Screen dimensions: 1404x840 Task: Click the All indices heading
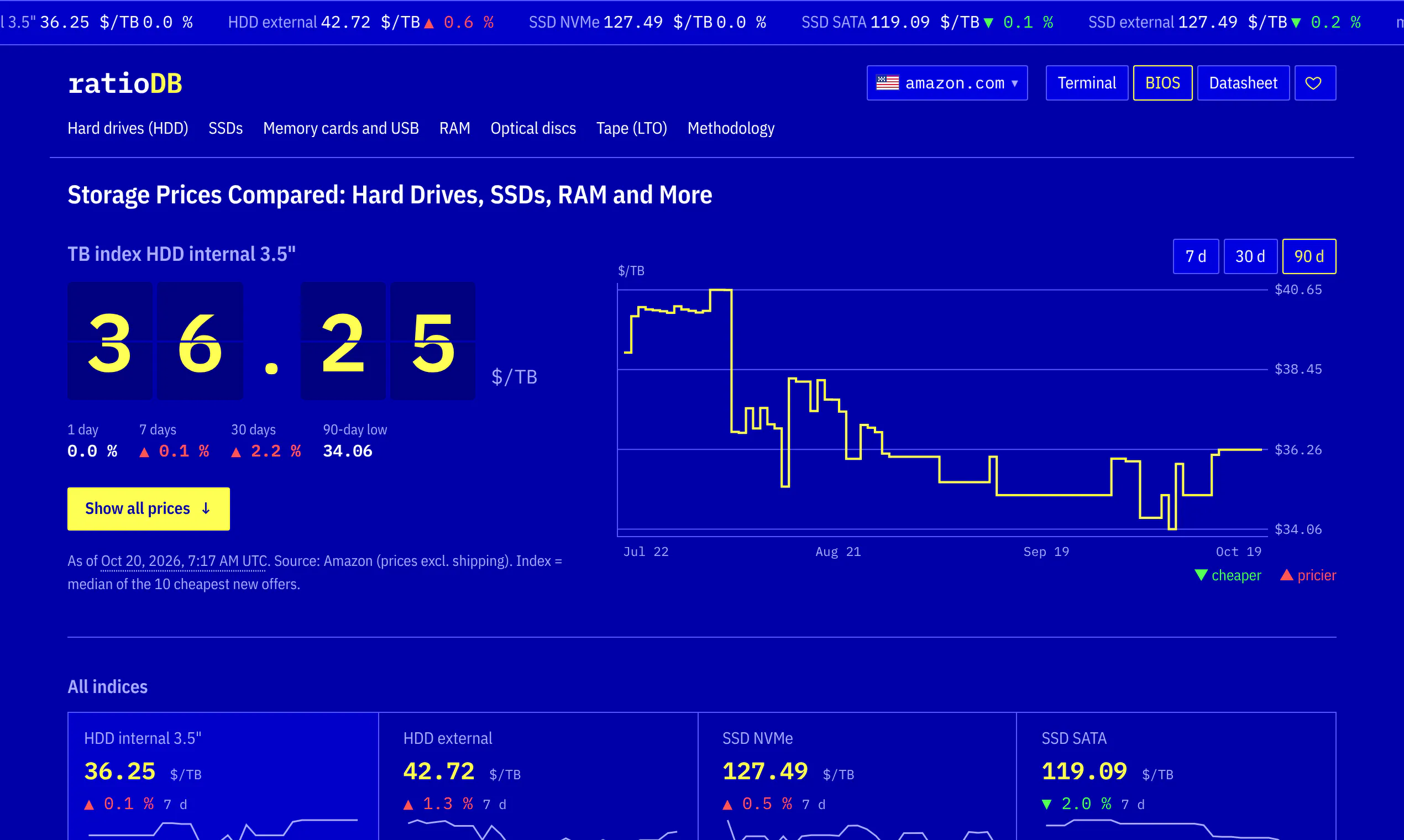coord(108,686)
